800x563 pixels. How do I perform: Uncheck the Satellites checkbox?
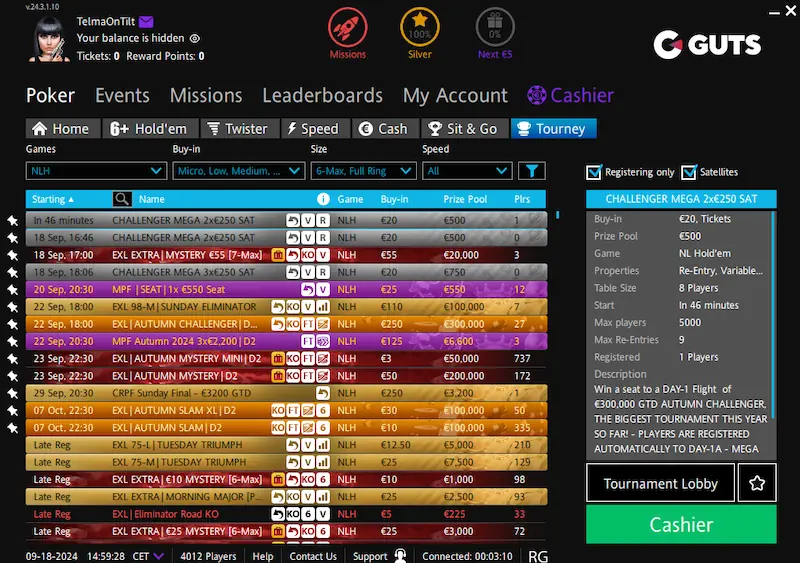click(689, 172)
